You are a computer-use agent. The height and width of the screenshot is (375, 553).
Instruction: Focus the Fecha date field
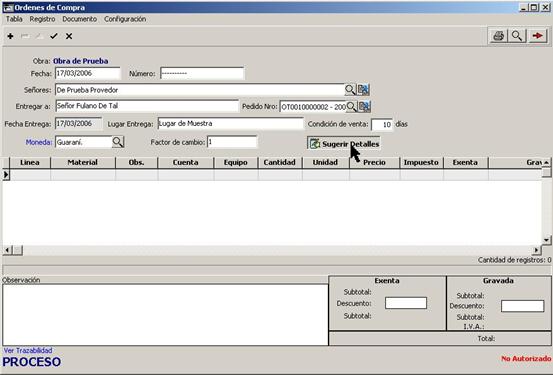tap(87, 73)
